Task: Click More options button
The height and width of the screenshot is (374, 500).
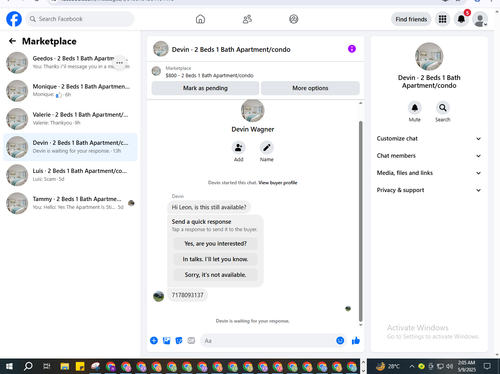Action: 310,88
